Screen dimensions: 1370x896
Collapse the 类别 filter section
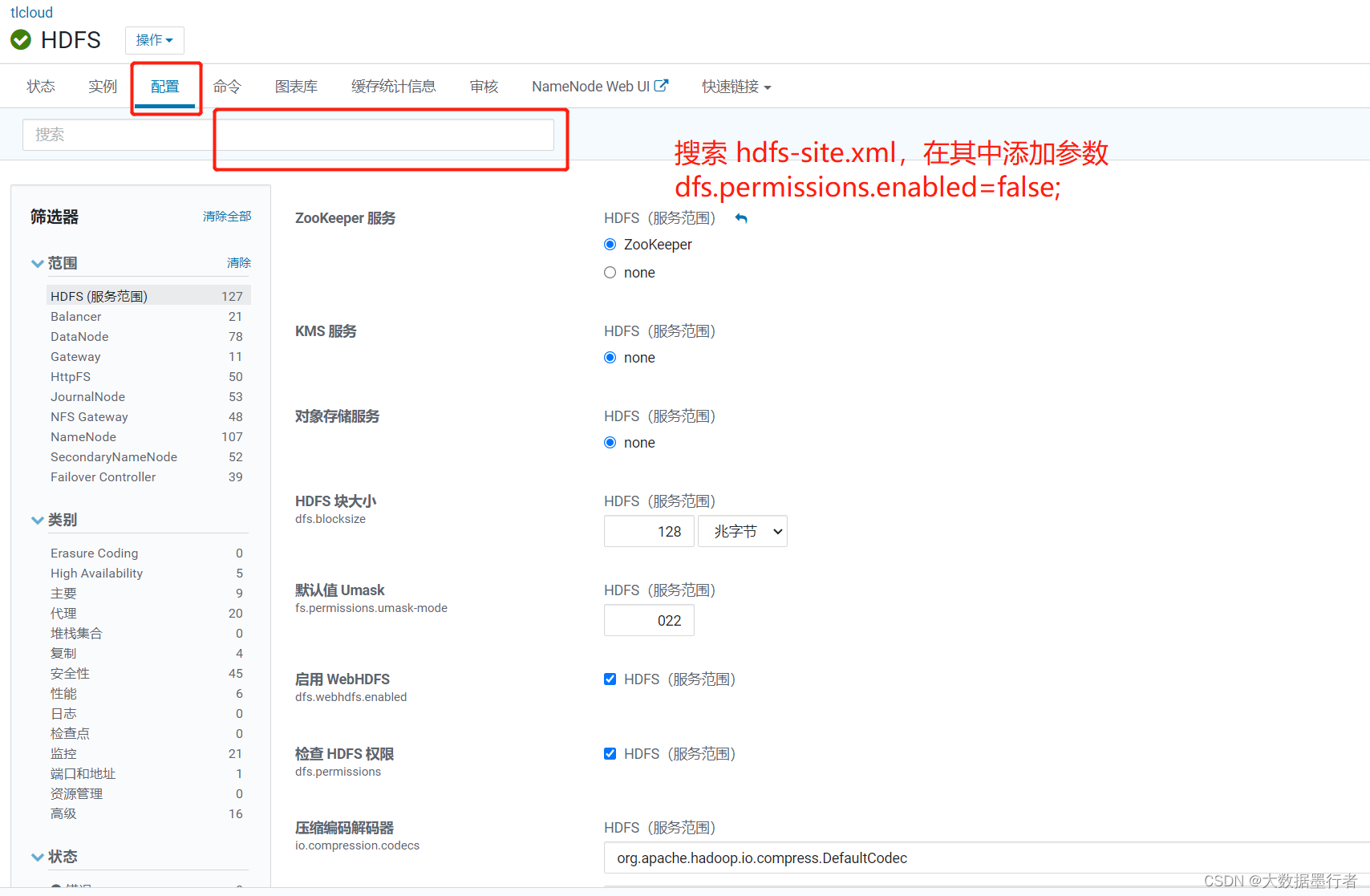click(37, 519)
